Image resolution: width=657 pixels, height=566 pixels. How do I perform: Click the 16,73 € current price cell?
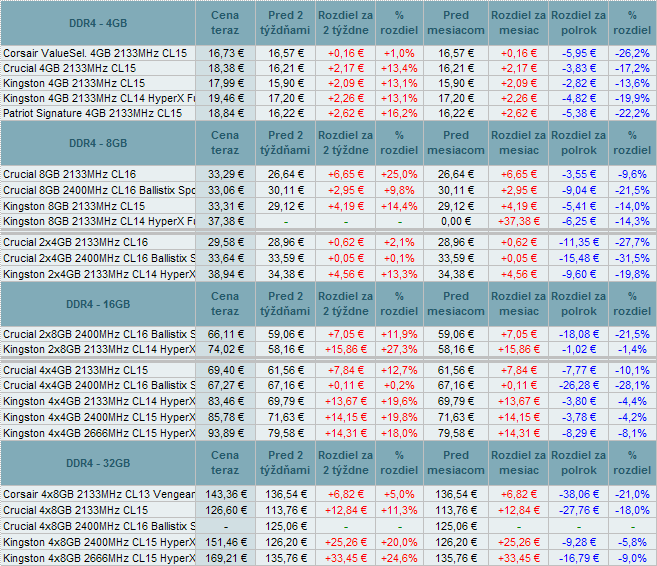tap(225, 53)
